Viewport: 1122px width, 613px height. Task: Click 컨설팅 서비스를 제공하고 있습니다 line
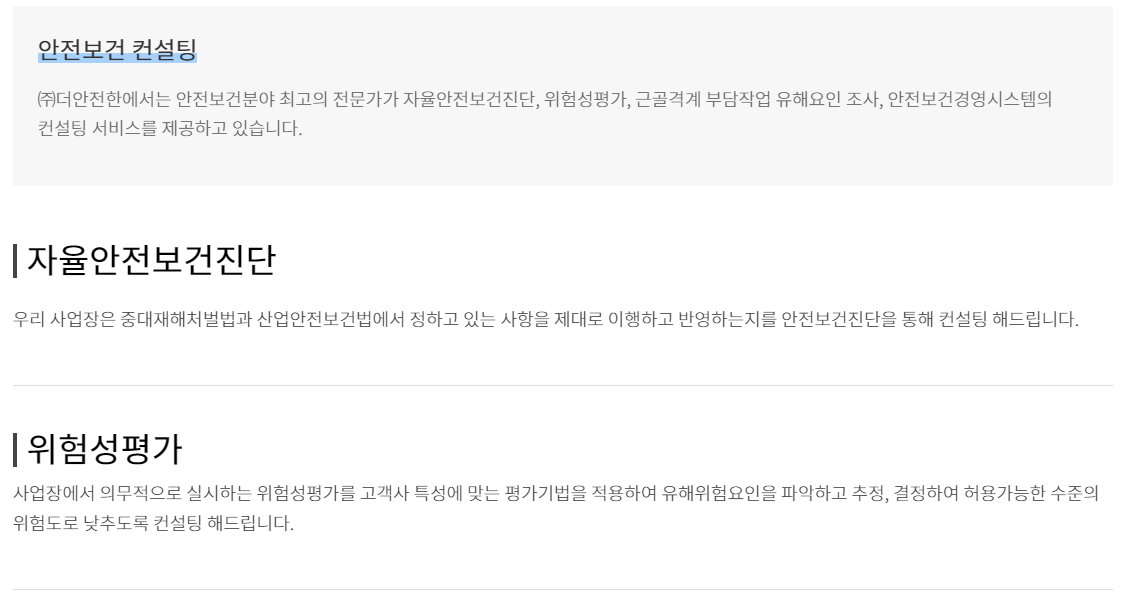(x=169, y=129)
